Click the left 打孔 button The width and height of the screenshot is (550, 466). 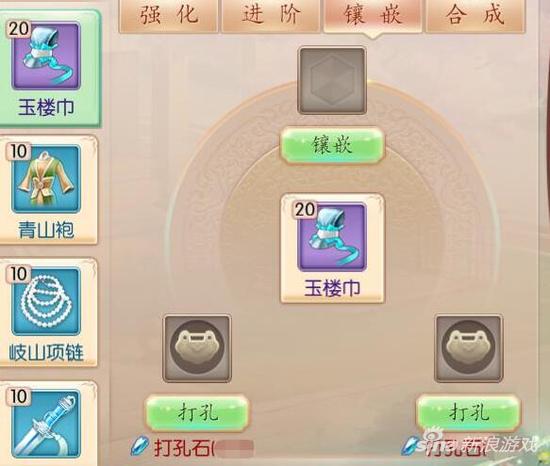197,412
